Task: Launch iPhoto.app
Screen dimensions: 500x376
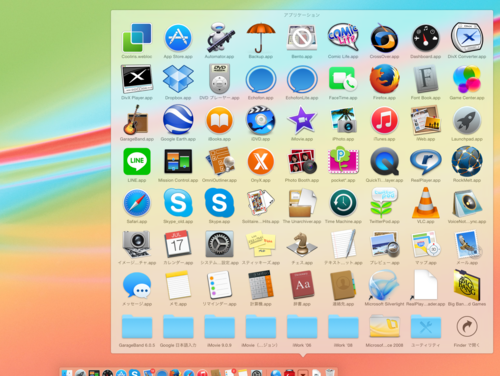Action: pyautogui.click(x=343, y=120)
